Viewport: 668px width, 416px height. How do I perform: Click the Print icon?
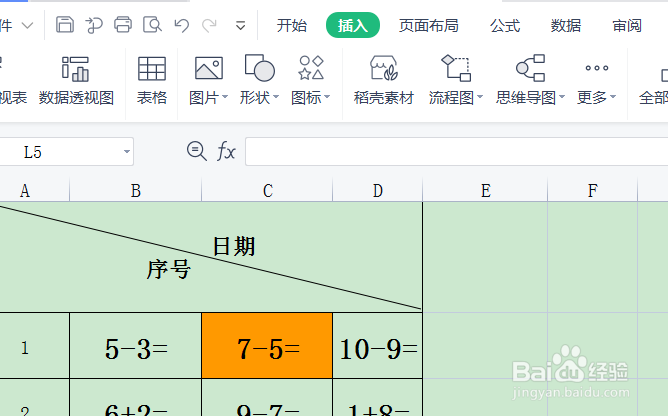click(123, 25)
